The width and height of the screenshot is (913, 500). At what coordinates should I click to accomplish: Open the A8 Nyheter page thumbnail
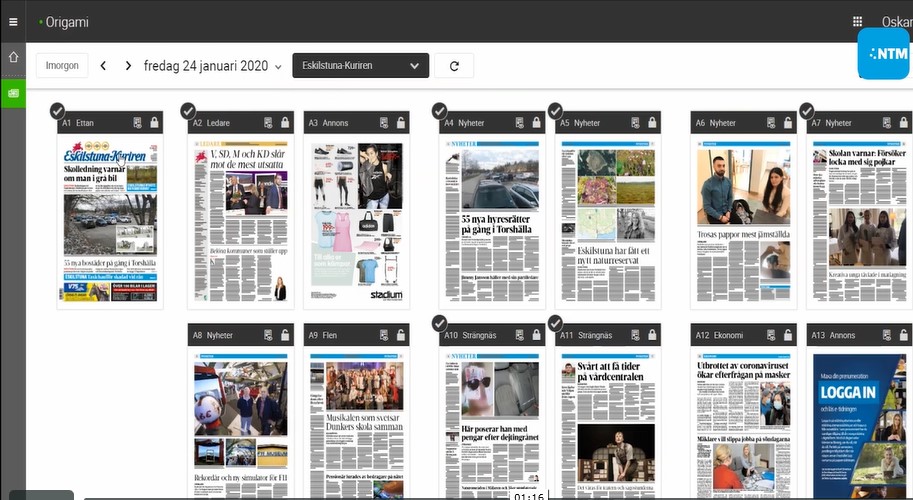240,423
